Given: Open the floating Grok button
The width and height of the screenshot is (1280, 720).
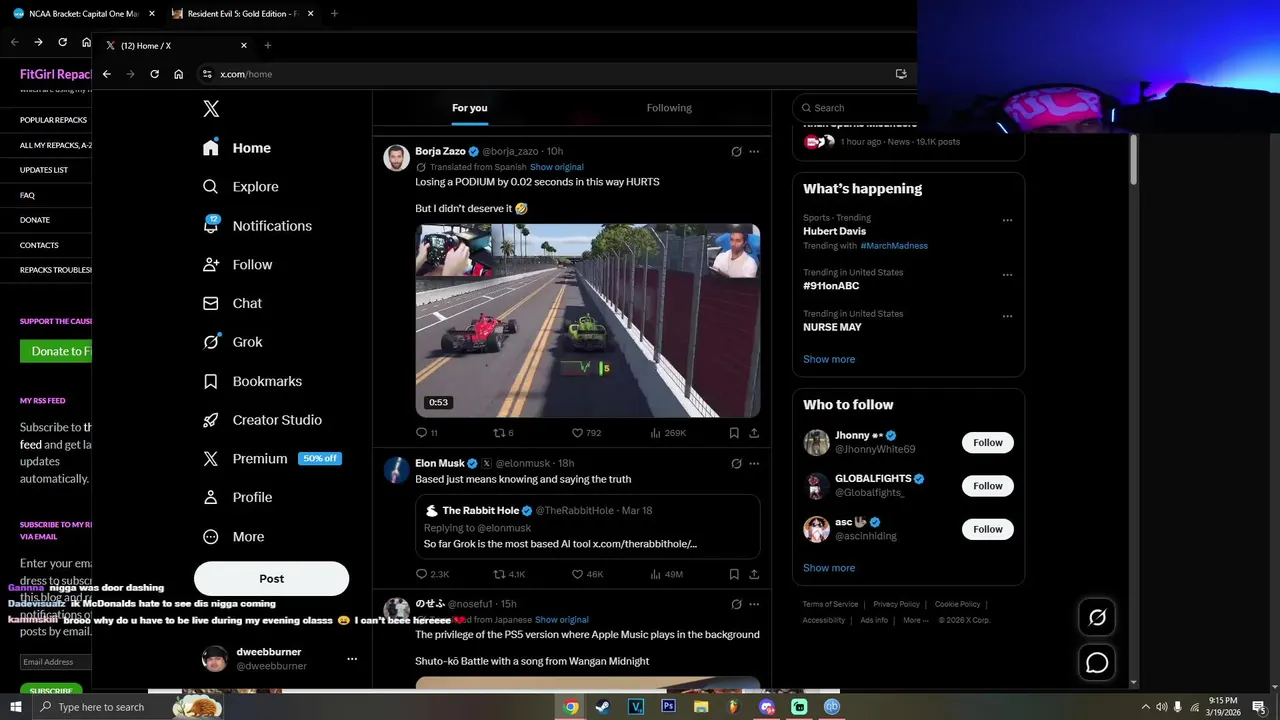Looking at the screenshot, I should pos(1097,618).
